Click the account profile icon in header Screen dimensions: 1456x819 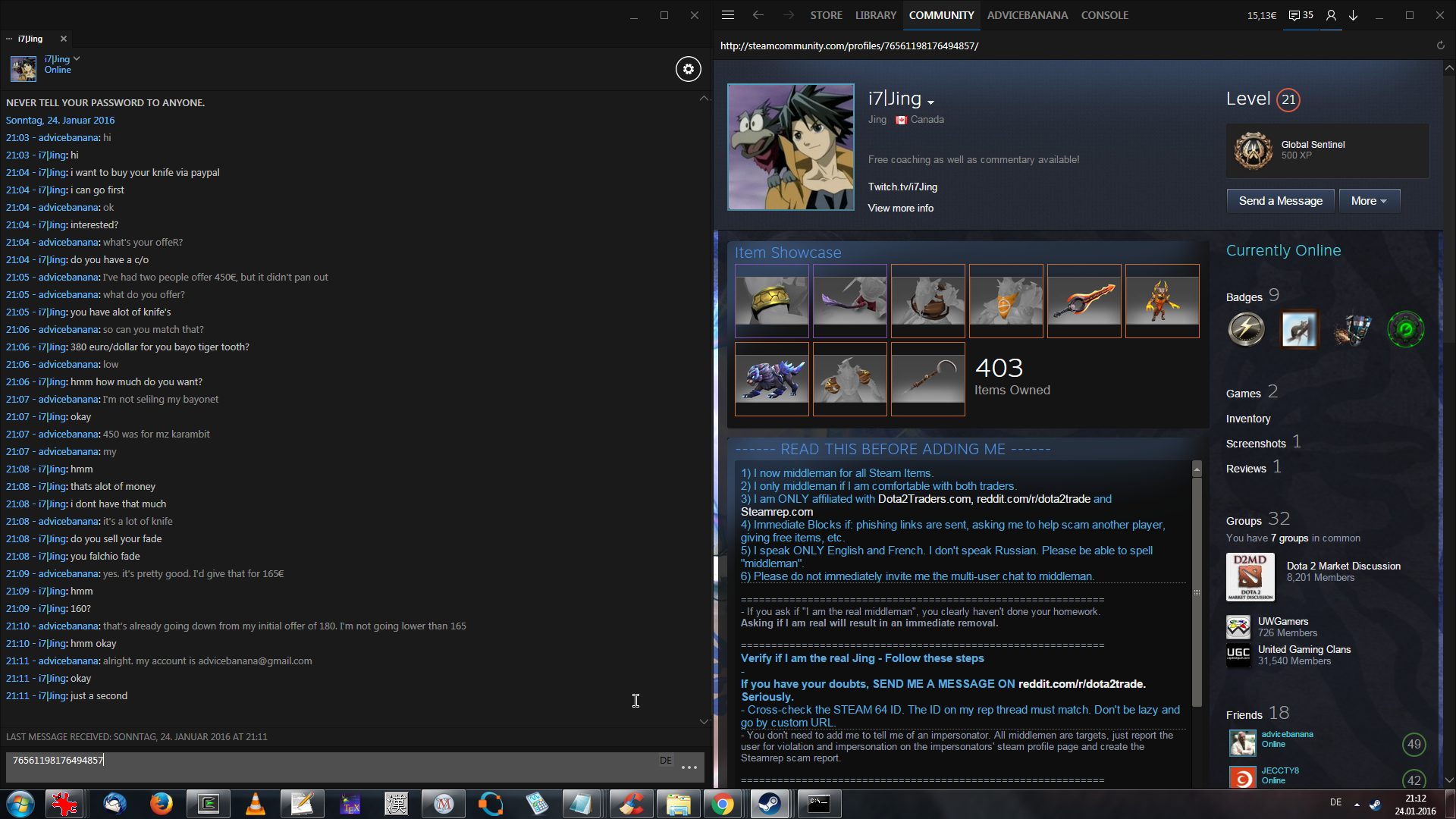1331,15
